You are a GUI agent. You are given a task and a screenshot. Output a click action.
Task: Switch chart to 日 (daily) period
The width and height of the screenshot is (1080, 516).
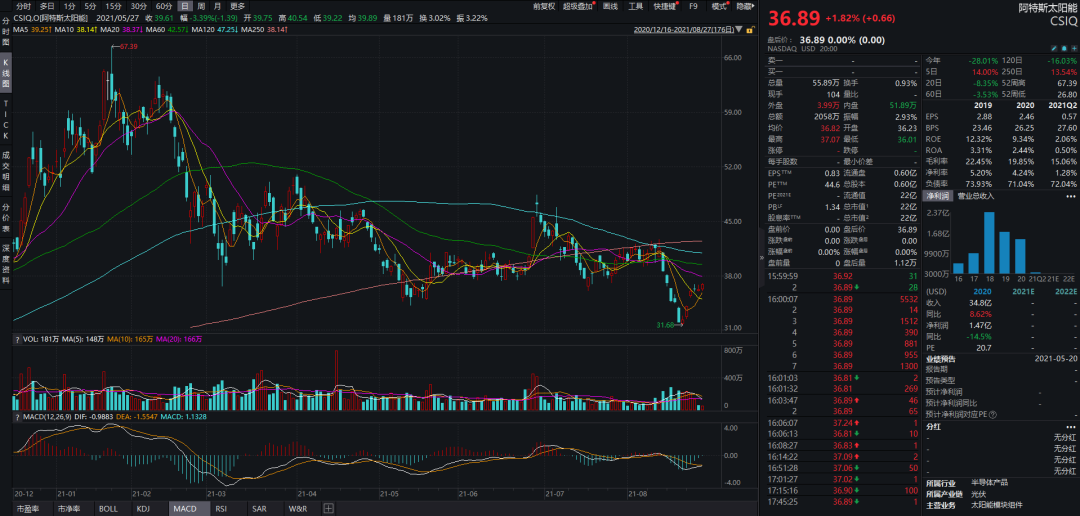pyautogui.click(x=185, y=6)
